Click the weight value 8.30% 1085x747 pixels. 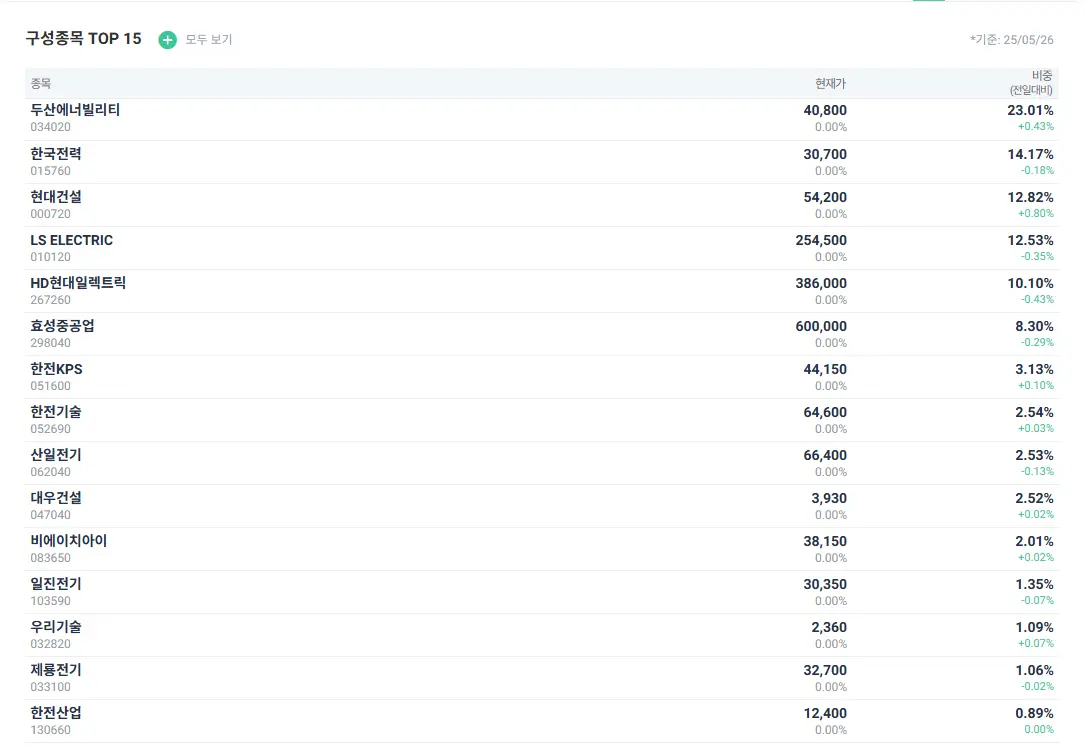point(1034,326)
